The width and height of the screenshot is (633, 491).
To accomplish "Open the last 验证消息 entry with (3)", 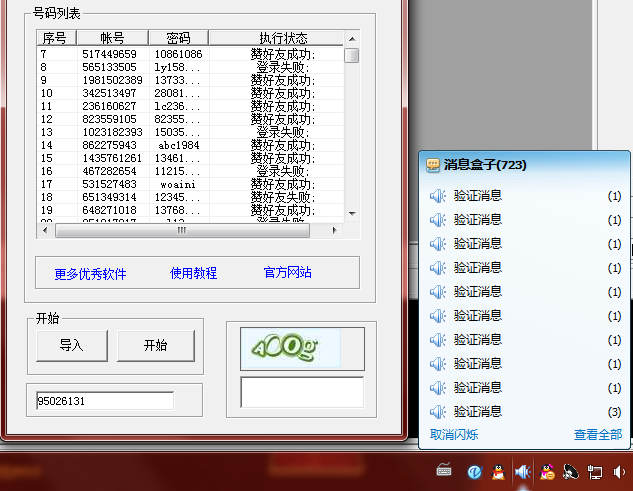I will [x=525, y=412].
